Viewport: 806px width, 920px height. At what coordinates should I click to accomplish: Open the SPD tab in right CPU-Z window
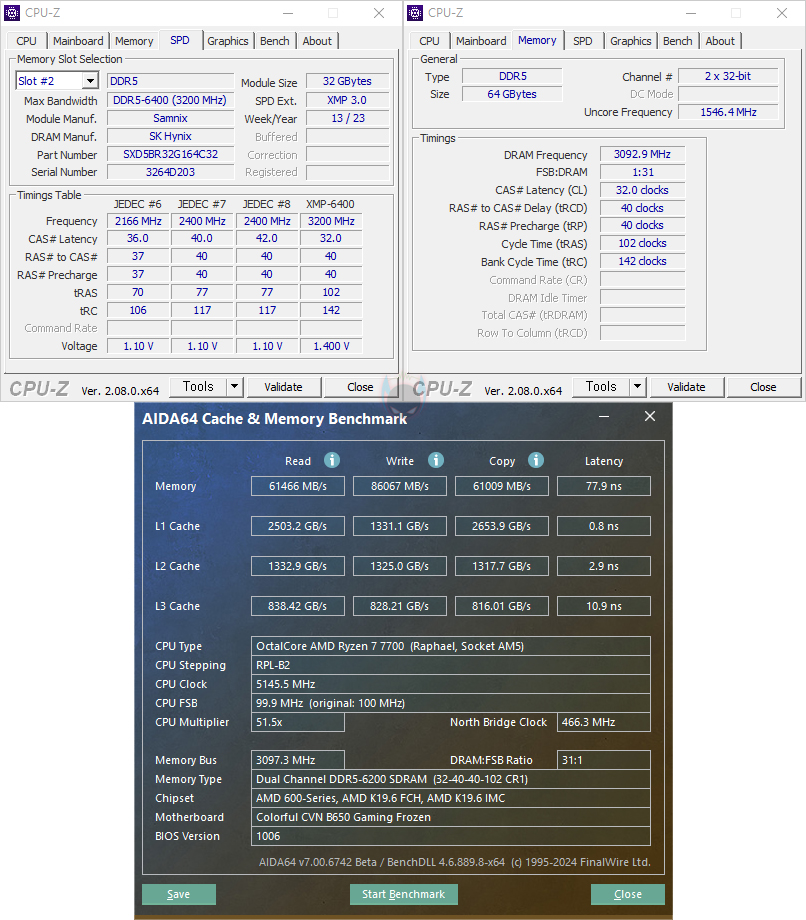click(583, 41)
